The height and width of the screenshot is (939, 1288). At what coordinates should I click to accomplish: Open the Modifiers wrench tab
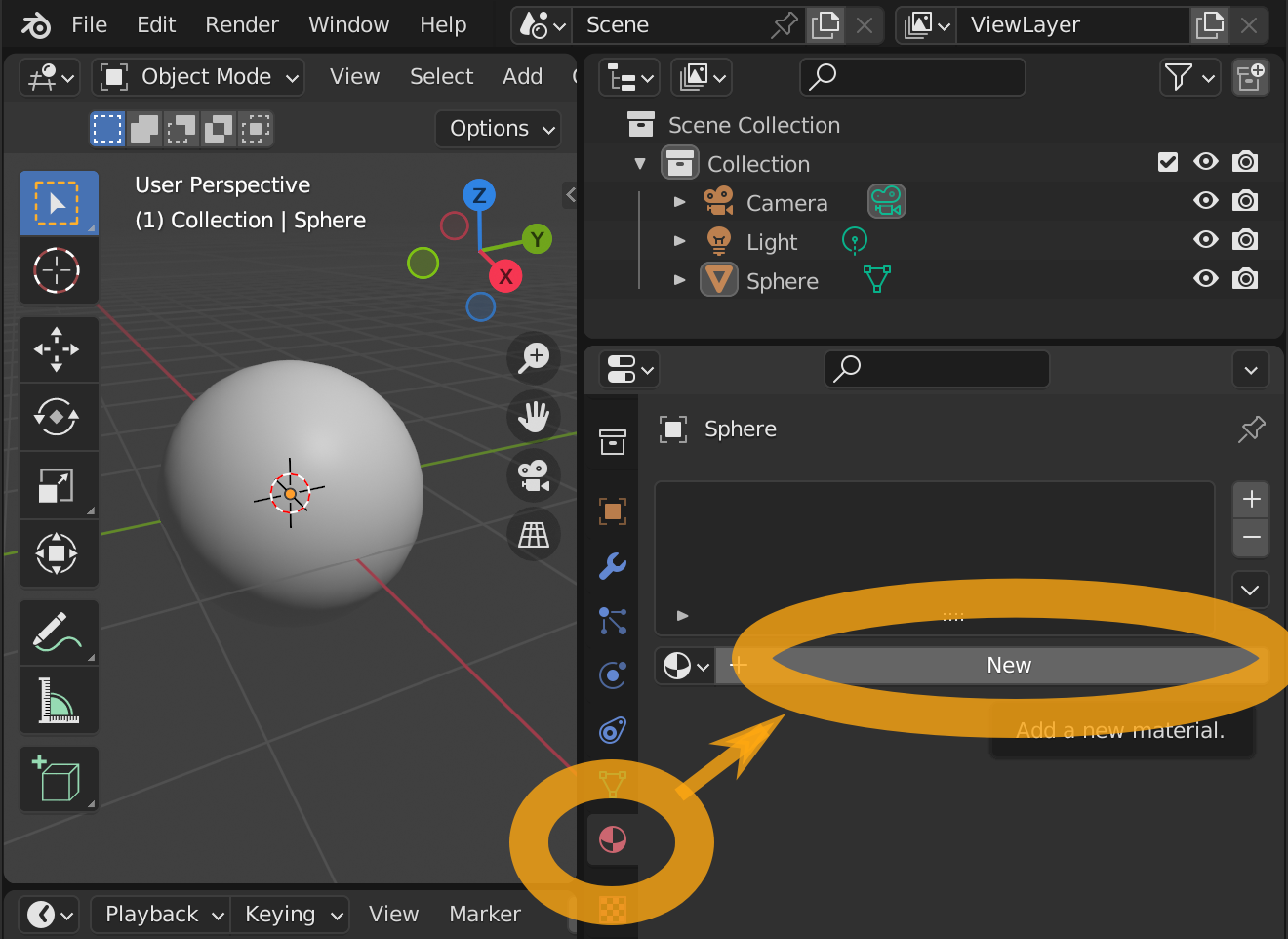(613, 565)
